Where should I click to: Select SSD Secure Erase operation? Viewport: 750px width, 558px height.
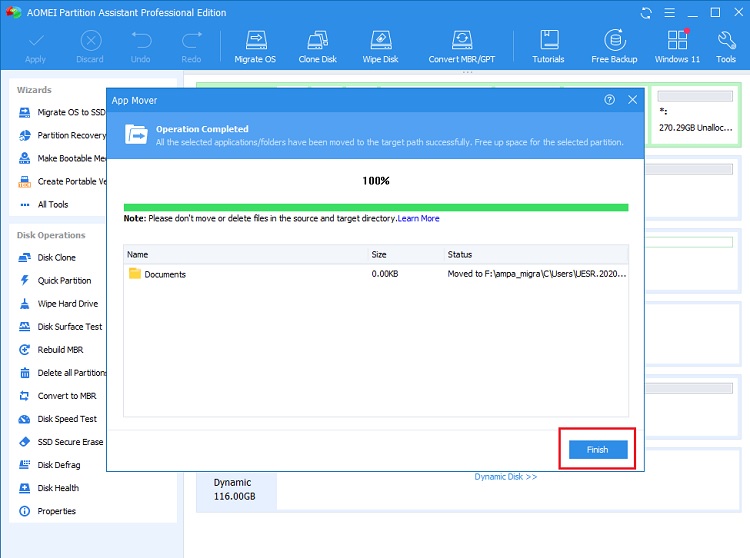tap(61, 442)
